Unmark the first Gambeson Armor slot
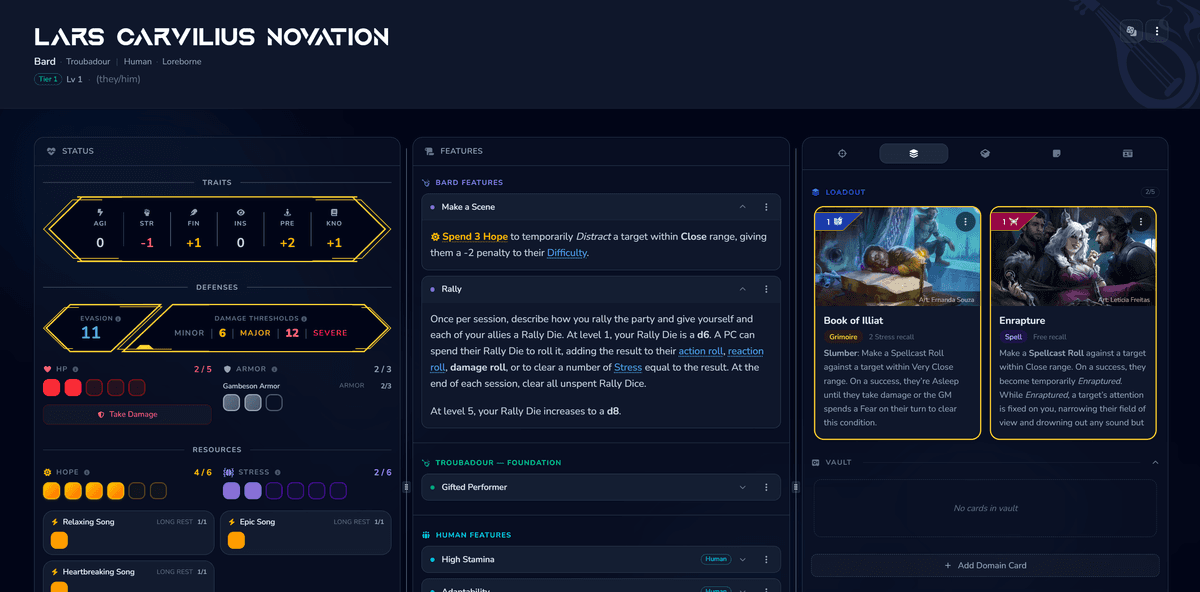1200x592 pixels. point(231,402)
